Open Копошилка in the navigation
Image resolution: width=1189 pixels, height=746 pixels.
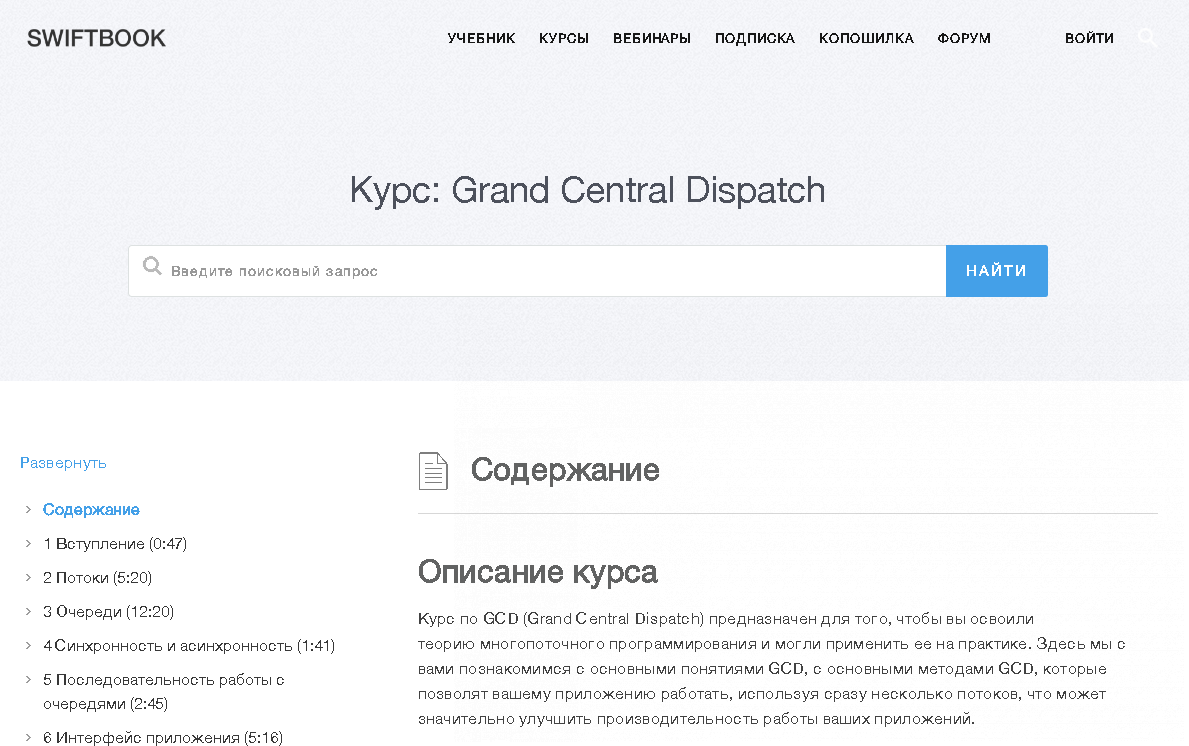866,39
